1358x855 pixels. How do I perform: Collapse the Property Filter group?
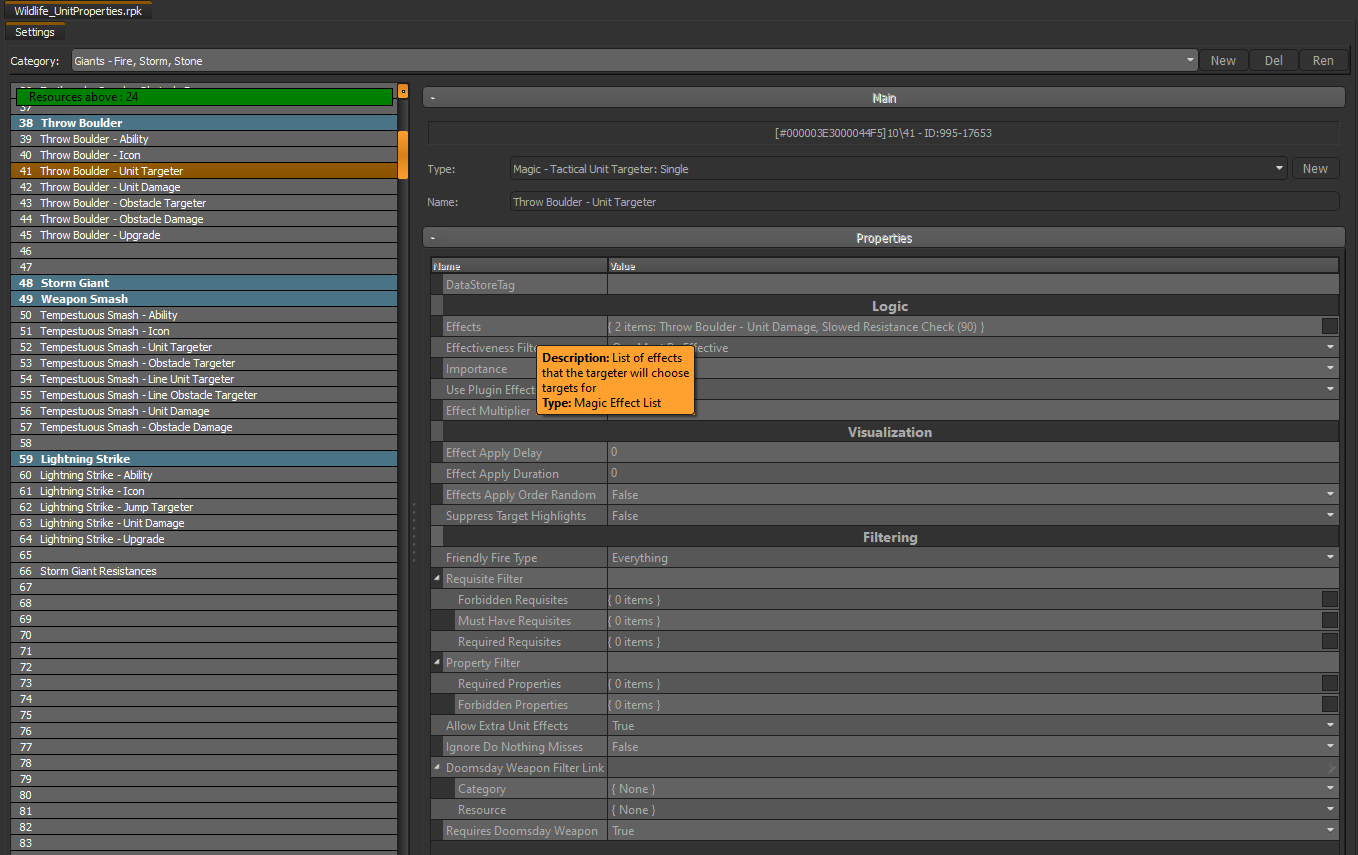(437, 663)
